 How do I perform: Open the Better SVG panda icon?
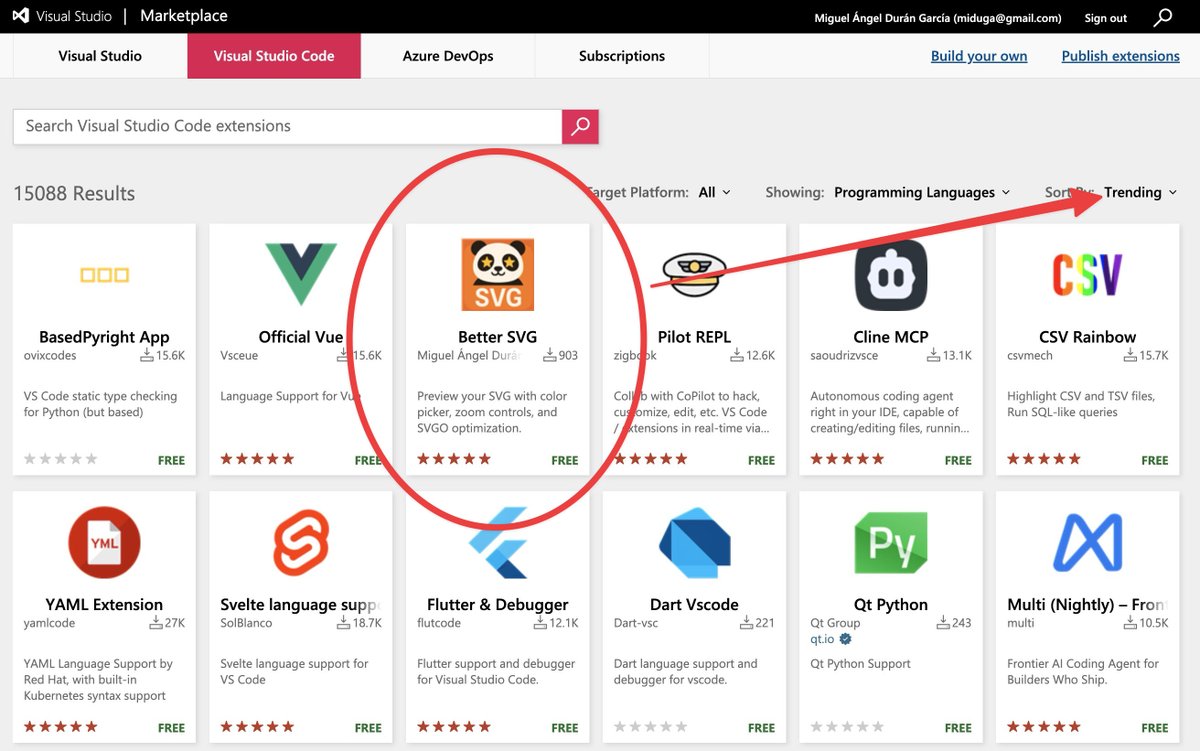498,274
